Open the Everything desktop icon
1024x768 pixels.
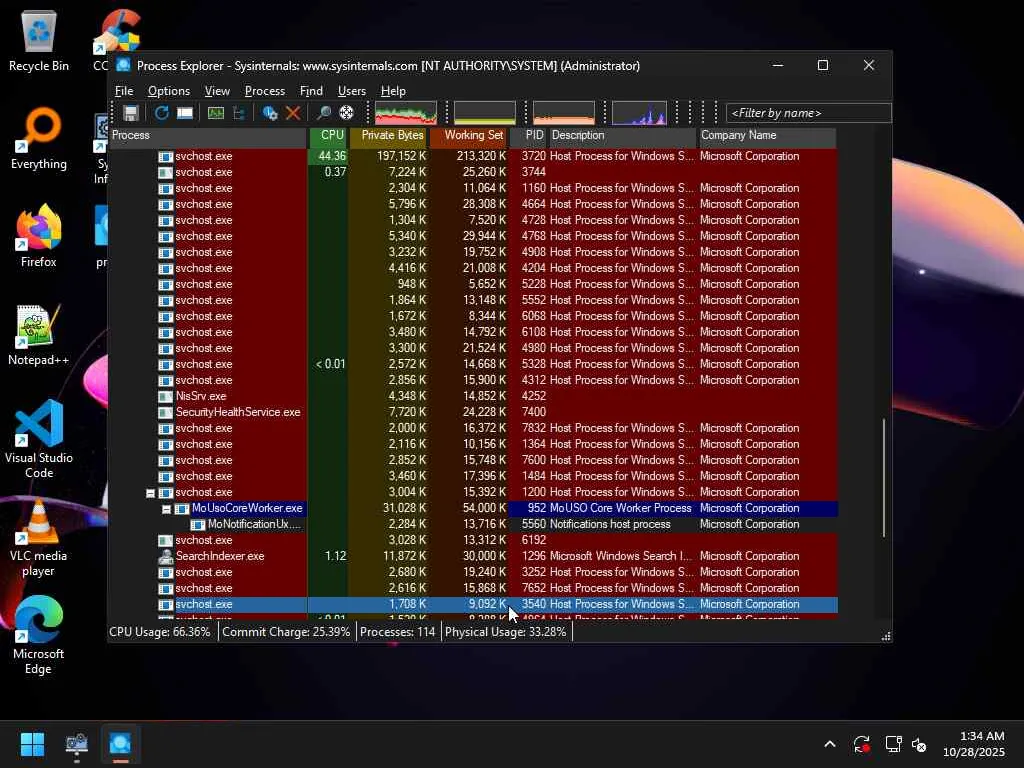coord(39,138)
